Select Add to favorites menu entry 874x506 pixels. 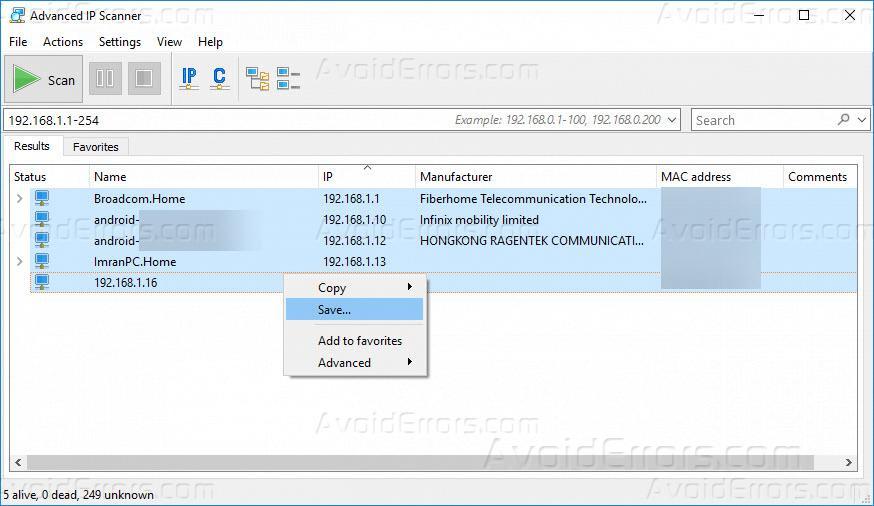(359, 341)
